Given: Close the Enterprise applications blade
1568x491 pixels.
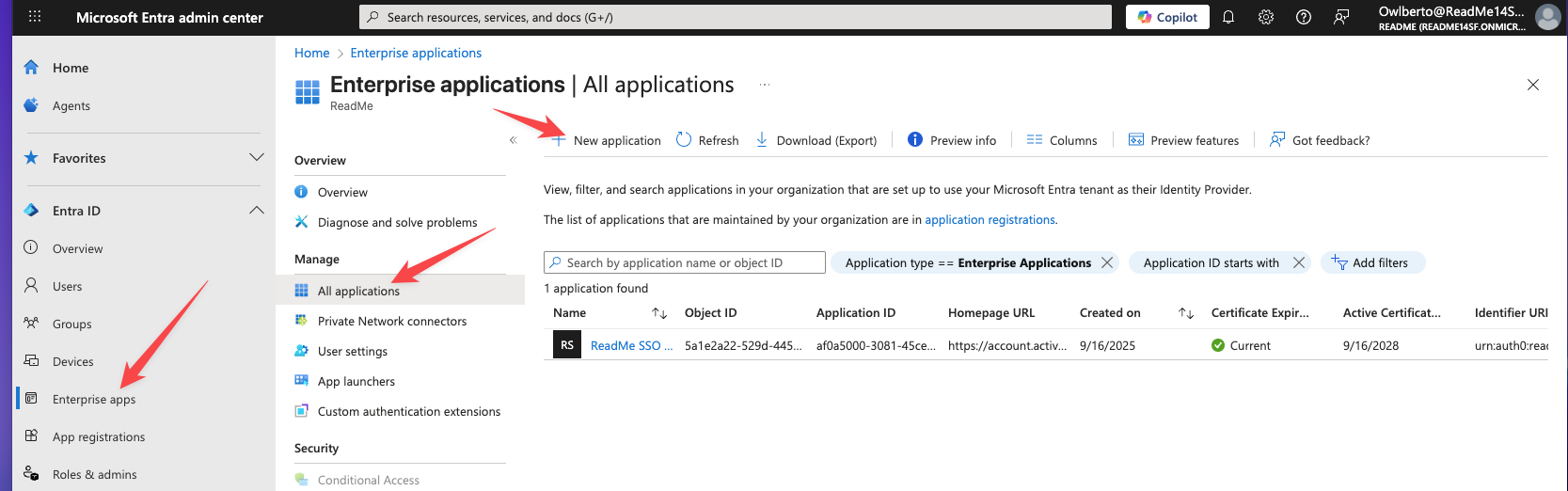Looking at the screenshot, I should pos(1533,85).
